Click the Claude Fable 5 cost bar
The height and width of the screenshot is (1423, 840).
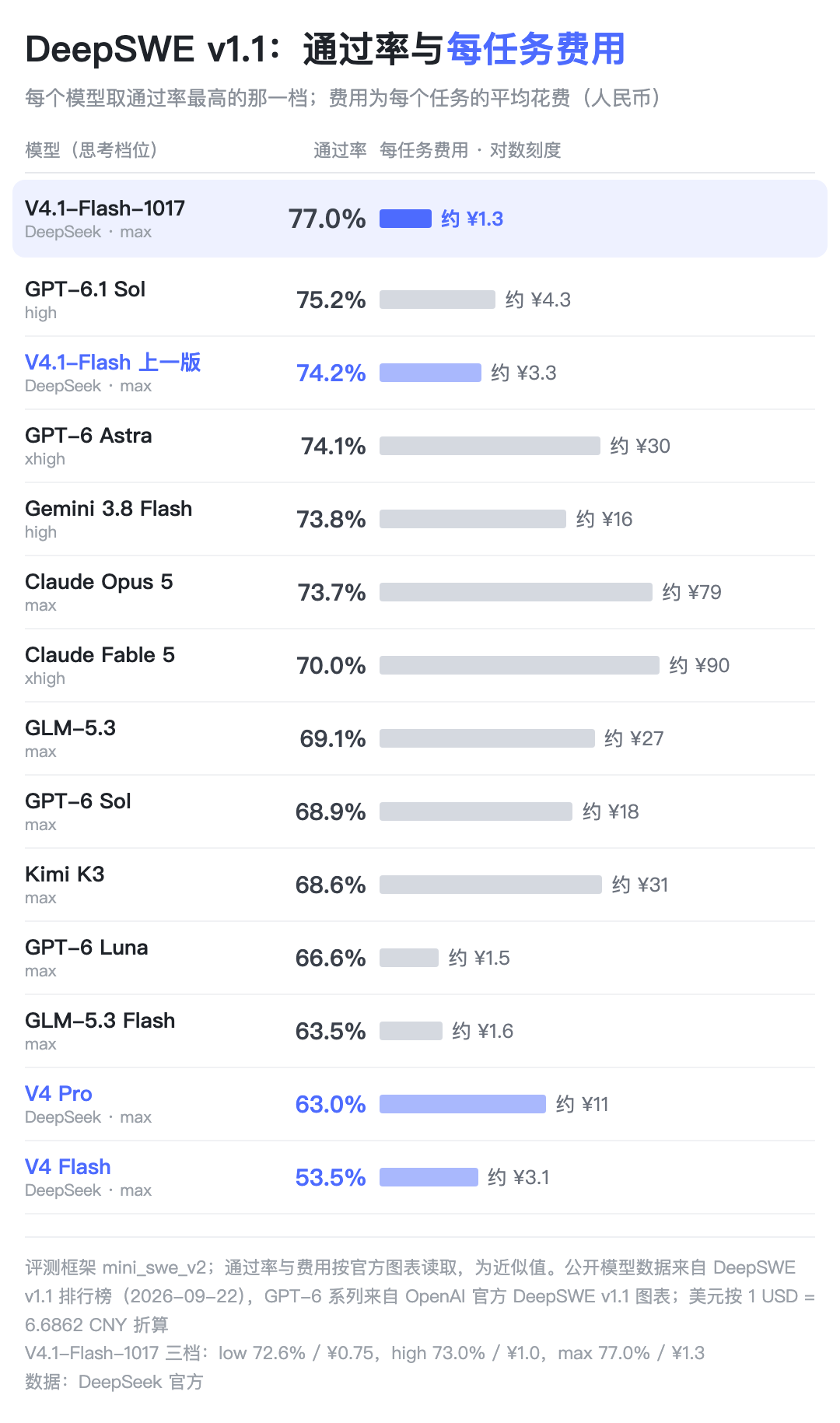520,665
